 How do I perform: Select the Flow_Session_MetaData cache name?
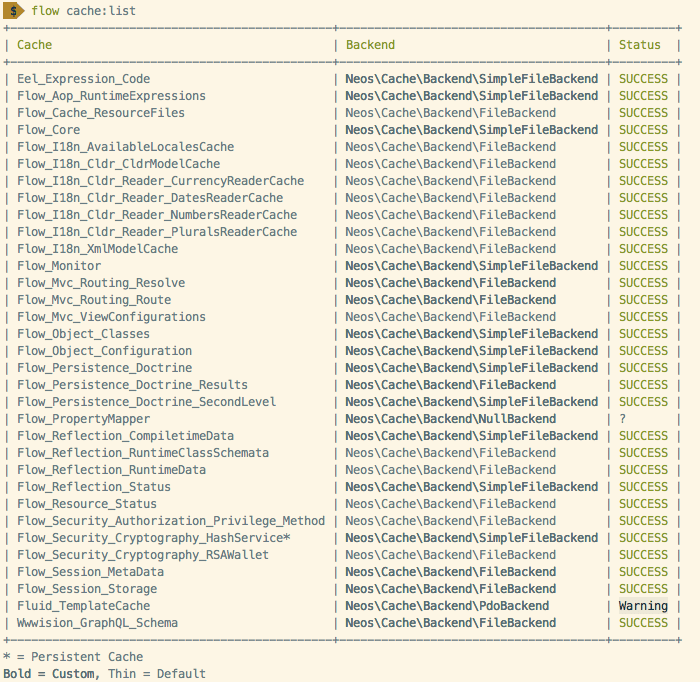[91, 572]
